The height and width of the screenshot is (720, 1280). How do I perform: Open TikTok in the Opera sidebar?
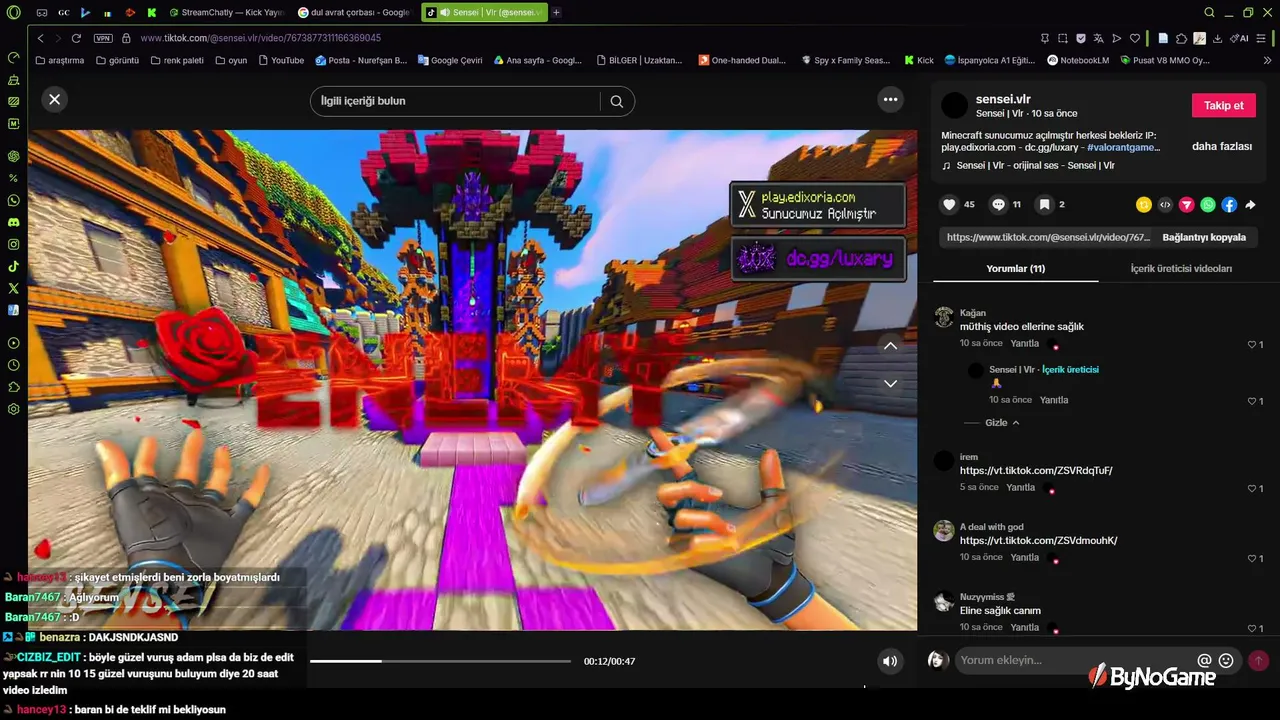pyautogui.click(x=14, y=266)
